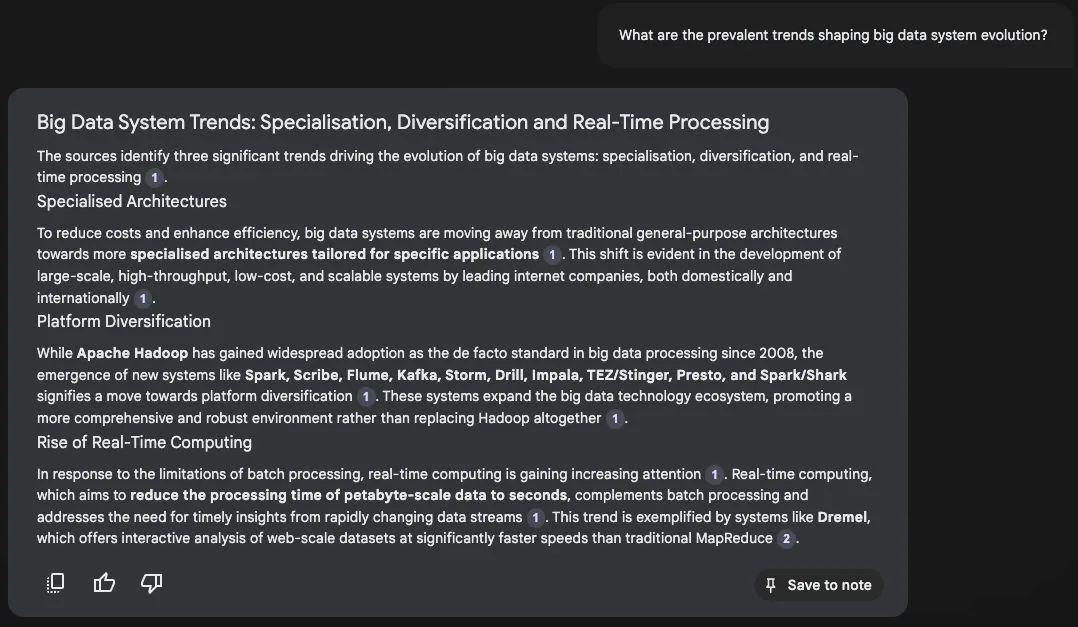Copy the response using the copy icon
This screenshot has height=627, width=1078.
tap(56, 583)
